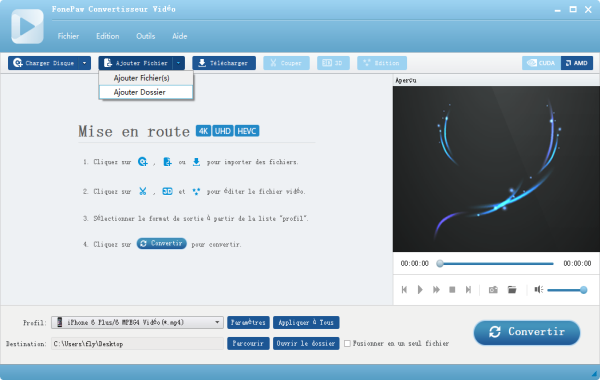Click the small Convertir button in step 4
This screenshot has height=380, width=600.
click(161, 243)
